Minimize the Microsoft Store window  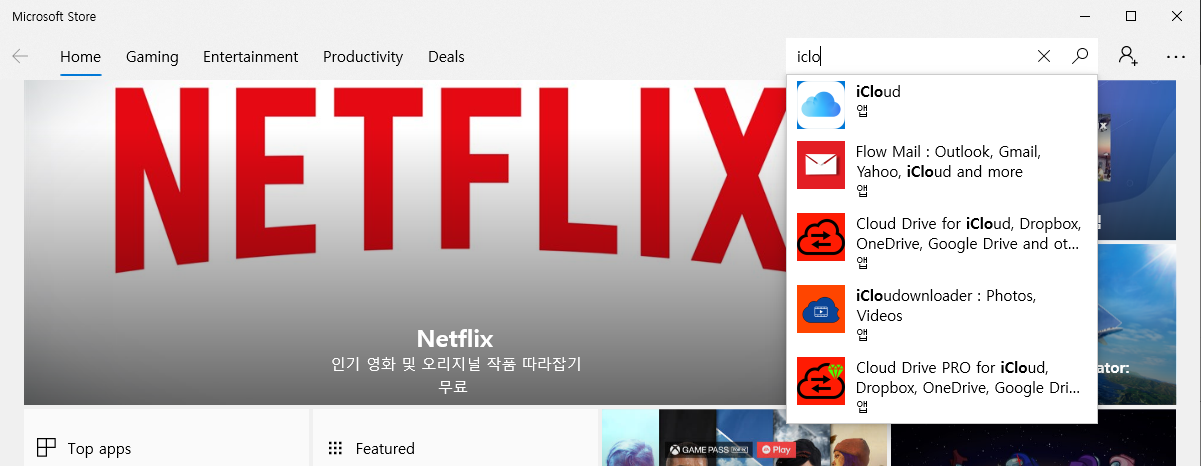1086,16
